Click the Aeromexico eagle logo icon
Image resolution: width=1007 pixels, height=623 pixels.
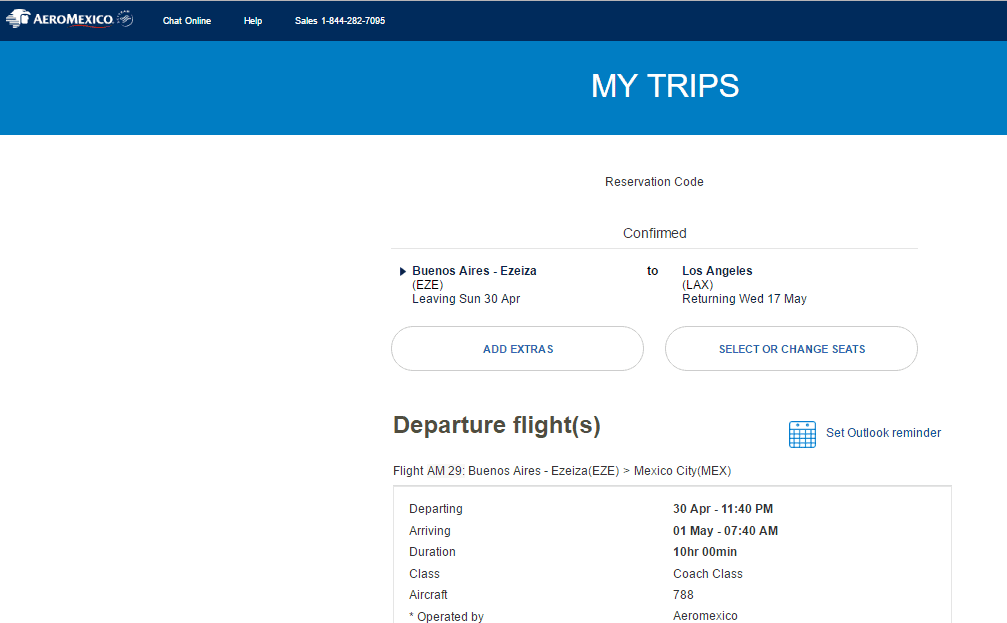coord(18,19)
